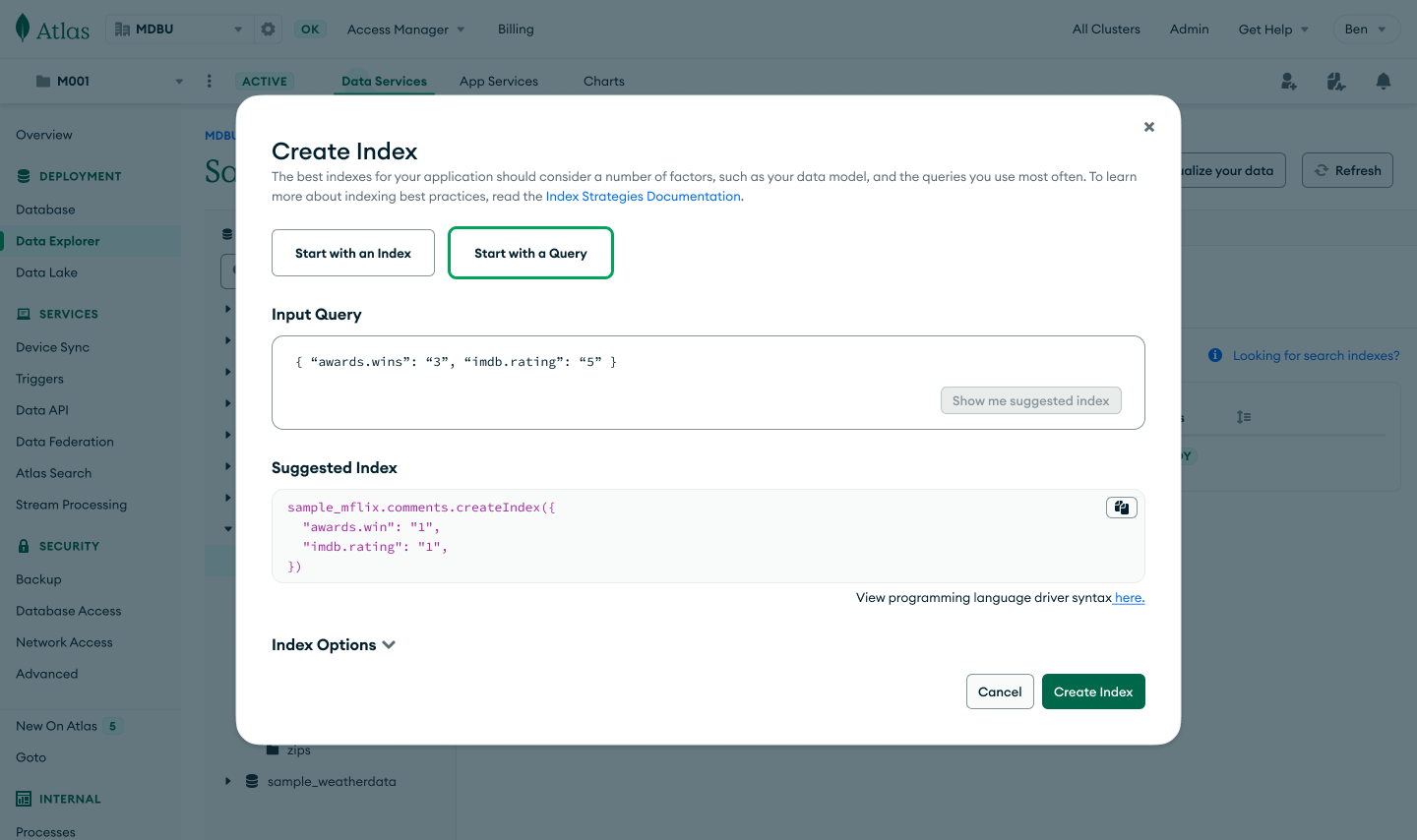Open Atlas Search in the sidebar
The height and width of the screenshot is (840, 1417).
(53, 473)
